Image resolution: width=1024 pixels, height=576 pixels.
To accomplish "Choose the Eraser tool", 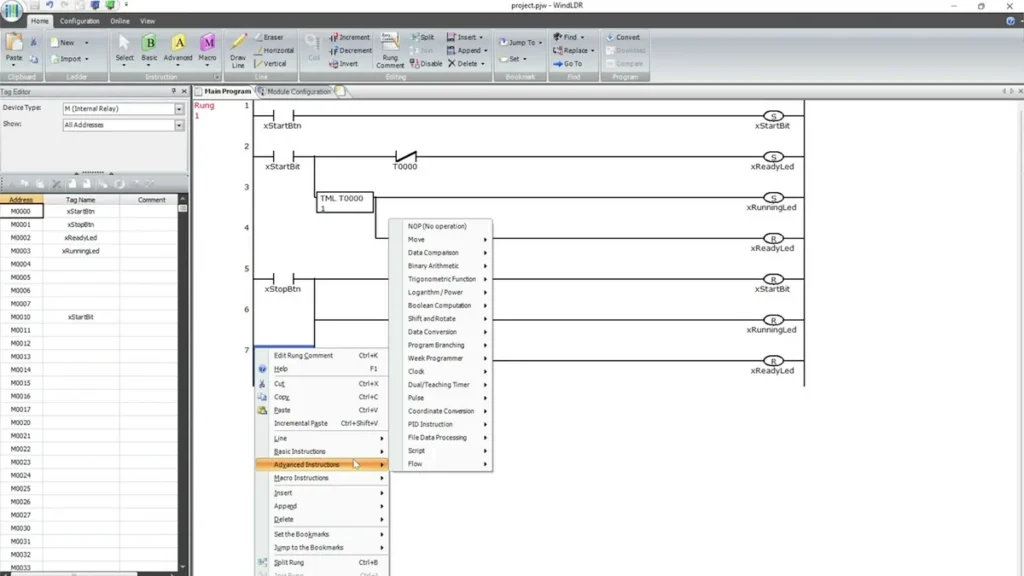I will pos(269,37).
